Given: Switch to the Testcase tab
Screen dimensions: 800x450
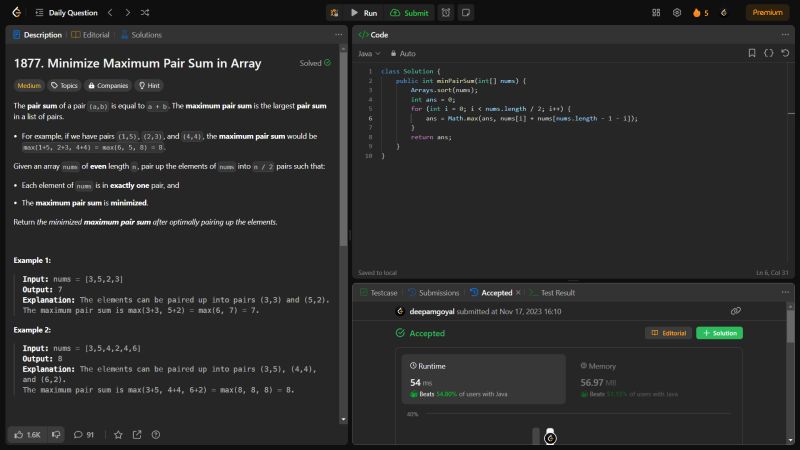Looking at the screenshot, I should click(379, 293).
